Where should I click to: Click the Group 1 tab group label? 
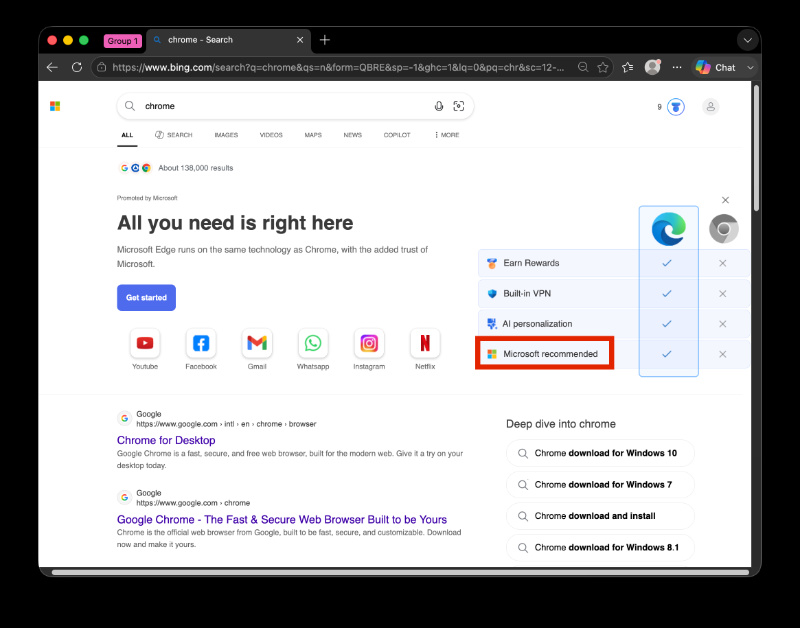[122, 41]
